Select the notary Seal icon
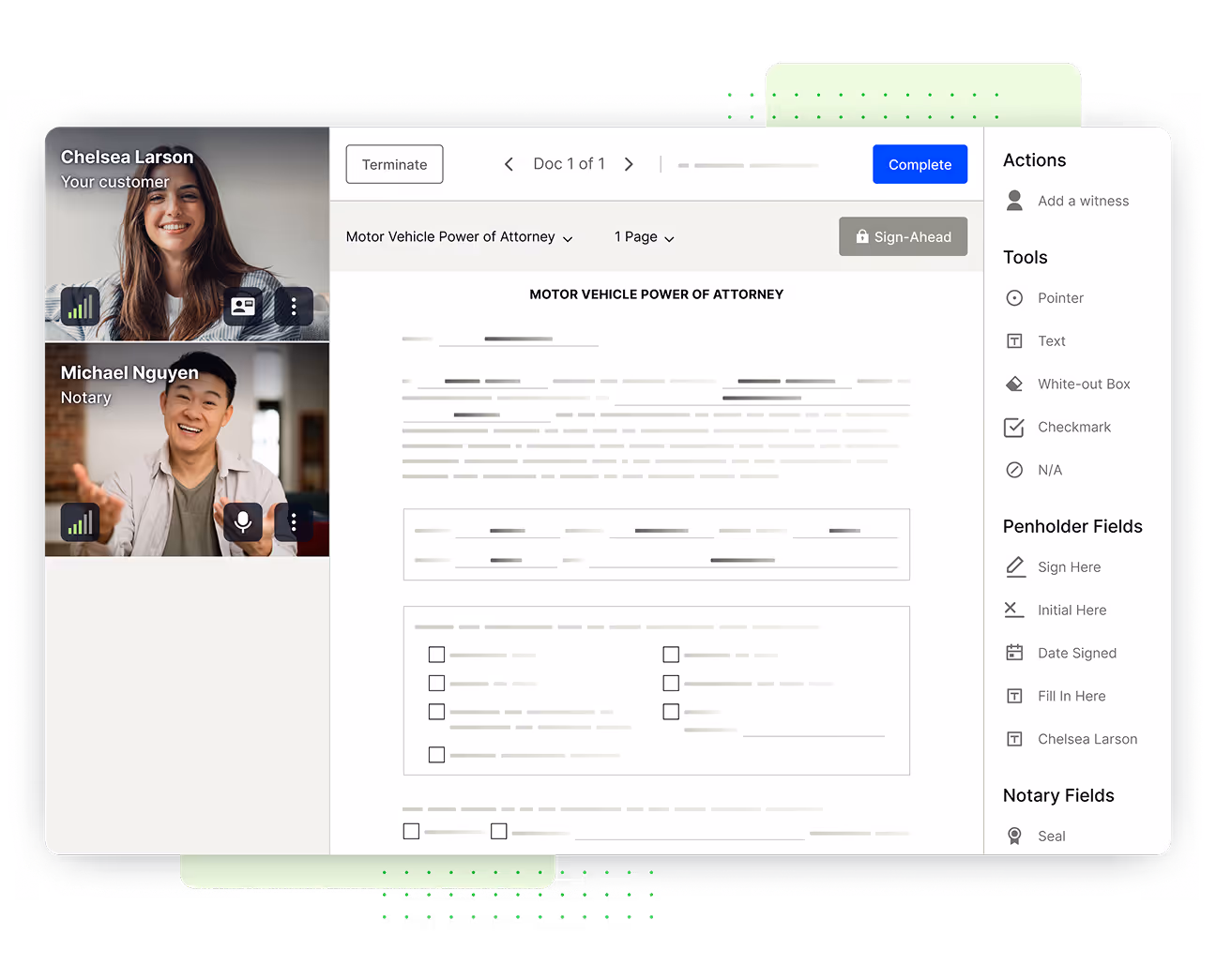The image size is (1216, 980). (1014, 837)
